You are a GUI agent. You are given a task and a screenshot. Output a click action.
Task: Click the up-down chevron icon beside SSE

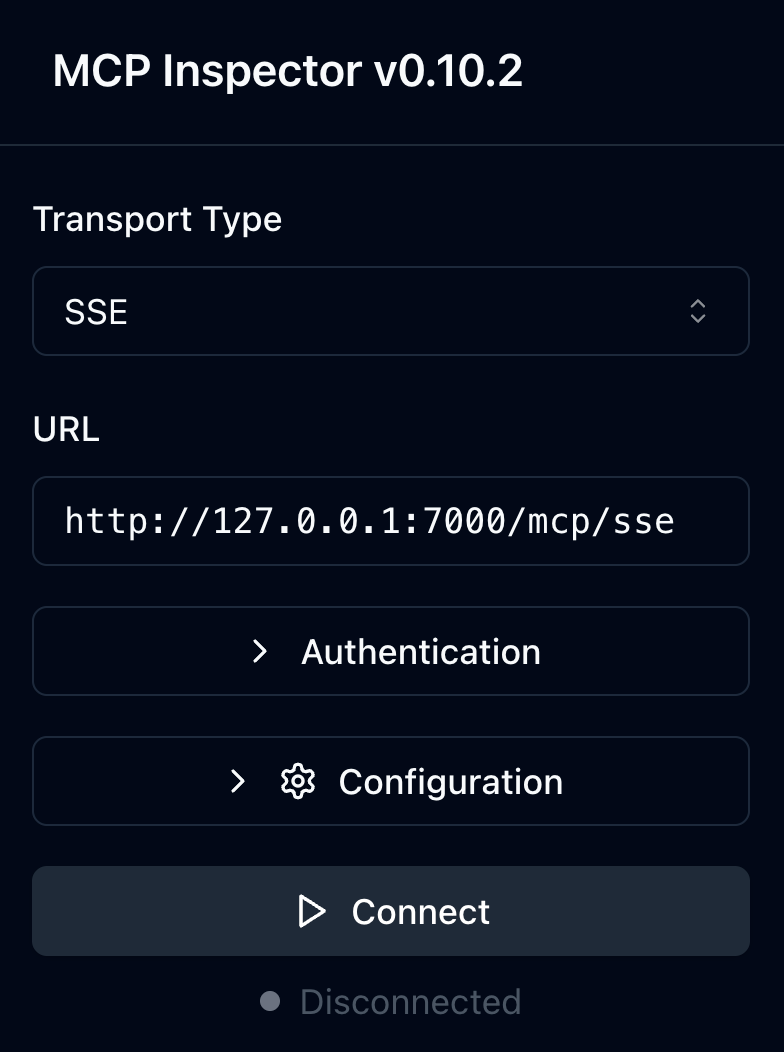698,311
